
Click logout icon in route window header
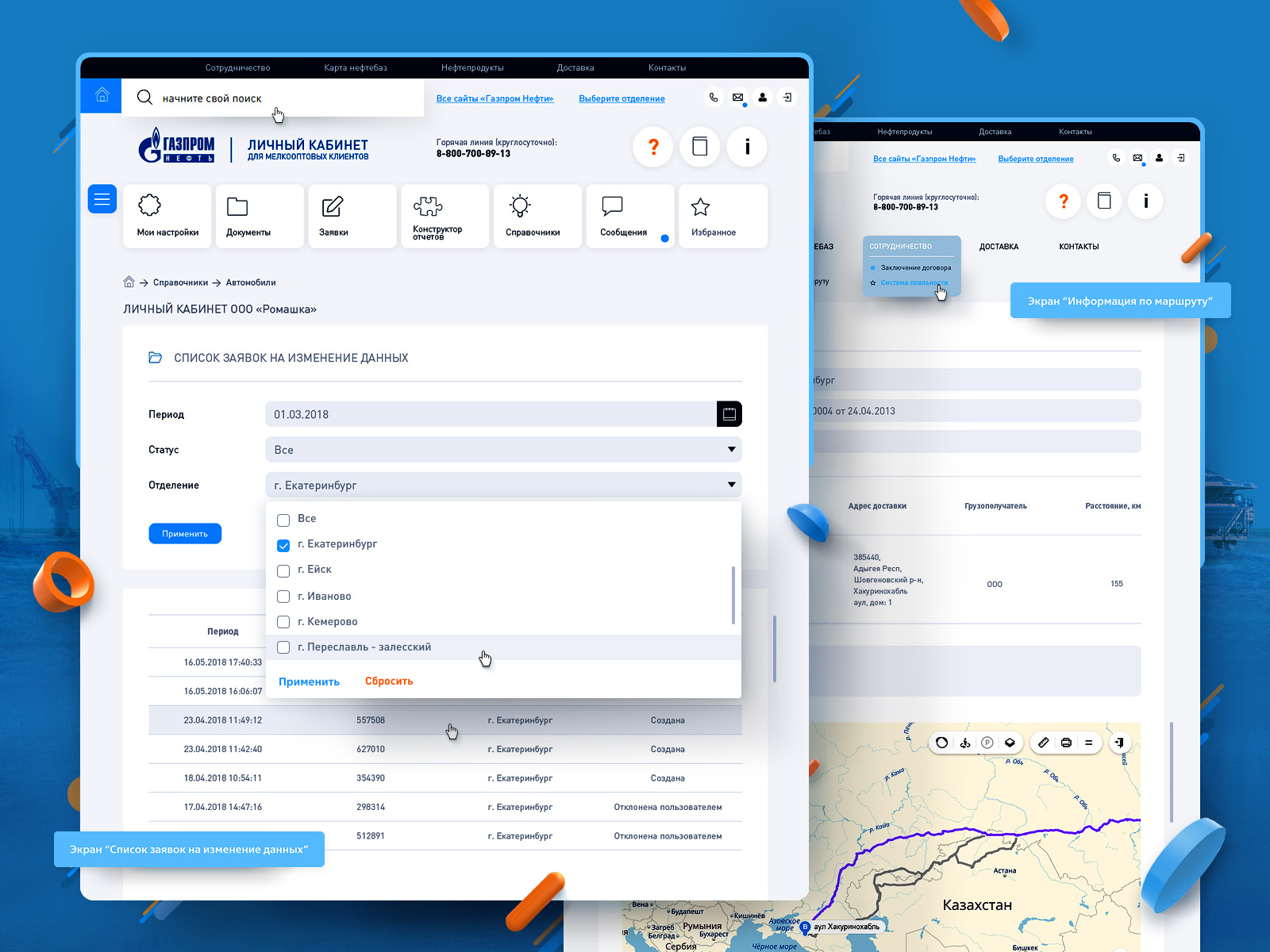[1181, 158]
